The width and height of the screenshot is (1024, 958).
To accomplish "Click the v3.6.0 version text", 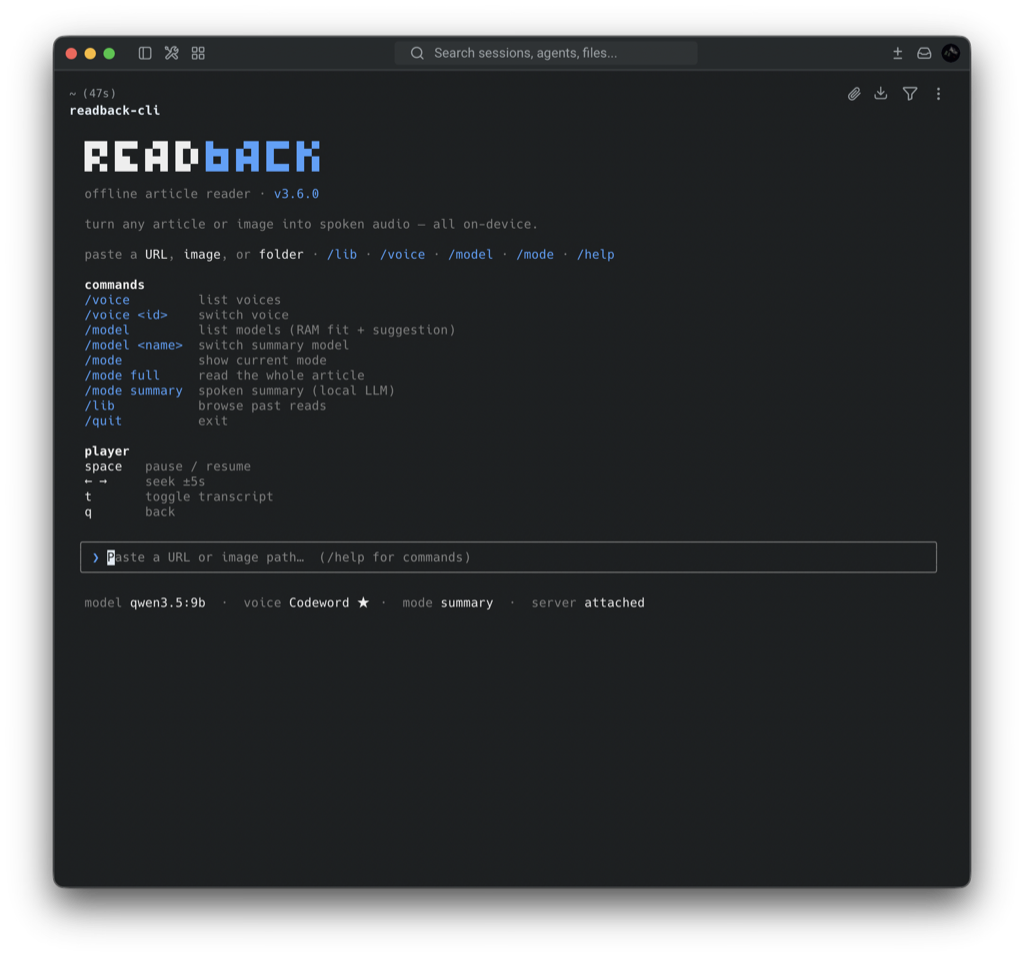I will pos(296,193).
